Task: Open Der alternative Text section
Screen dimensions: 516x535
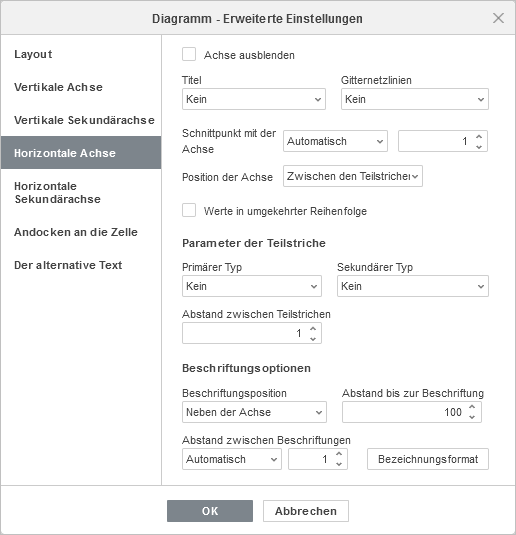Action: coord(81,265)
